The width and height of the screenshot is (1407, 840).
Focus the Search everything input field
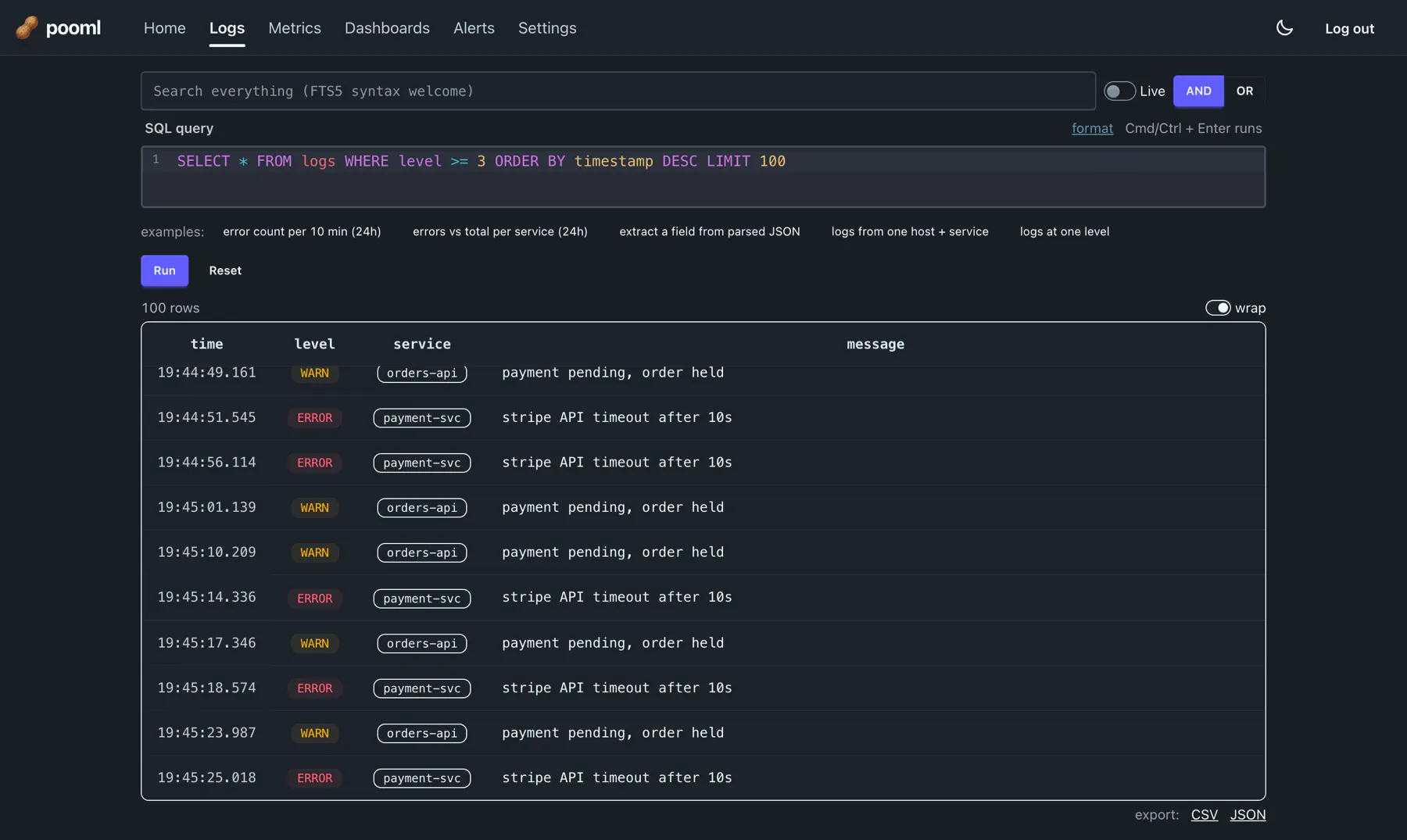(x=618, y=91)
